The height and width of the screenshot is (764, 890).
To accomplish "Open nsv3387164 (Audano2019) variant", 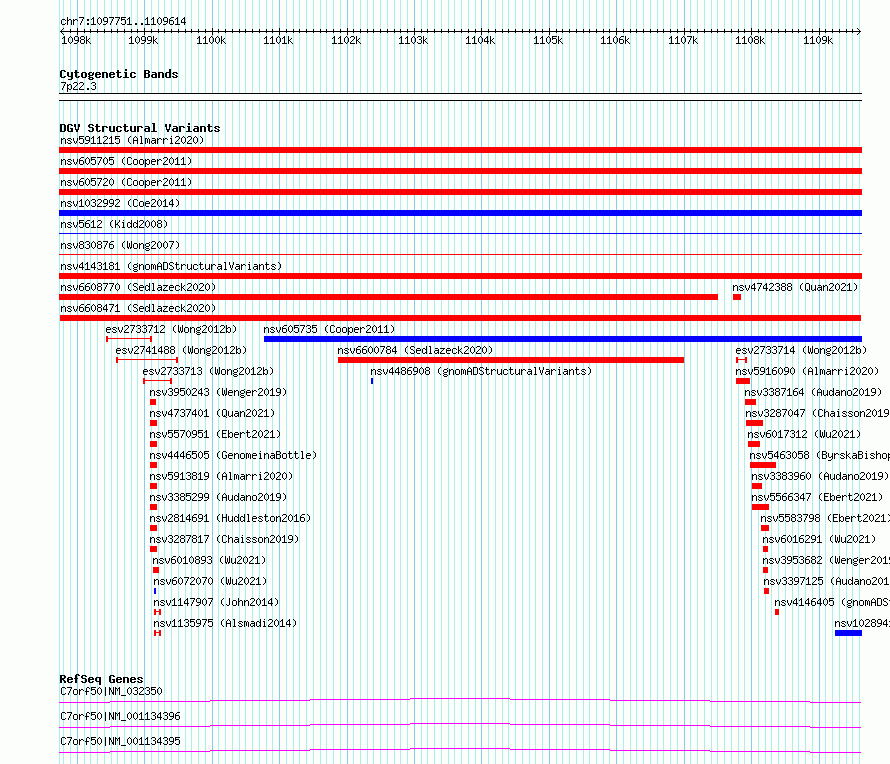I will click(x=813, y=392).
